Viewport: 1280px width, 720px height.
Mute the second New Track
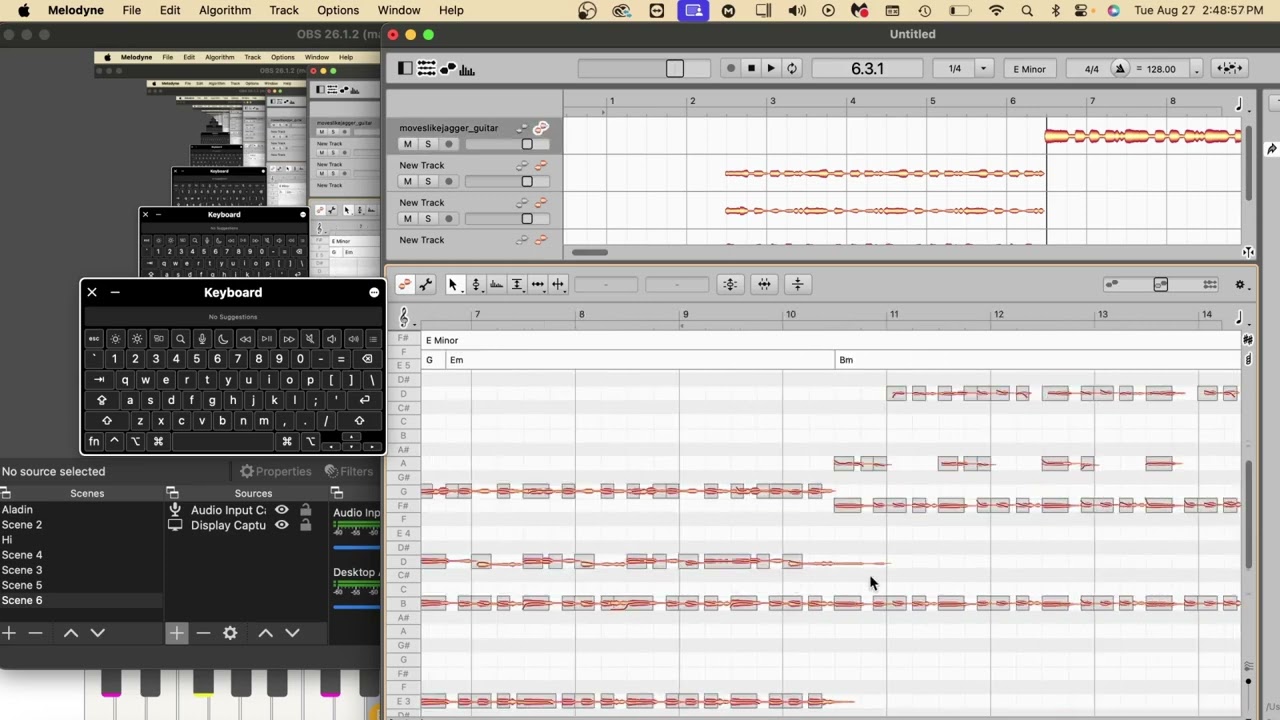(x=407, y=218)
